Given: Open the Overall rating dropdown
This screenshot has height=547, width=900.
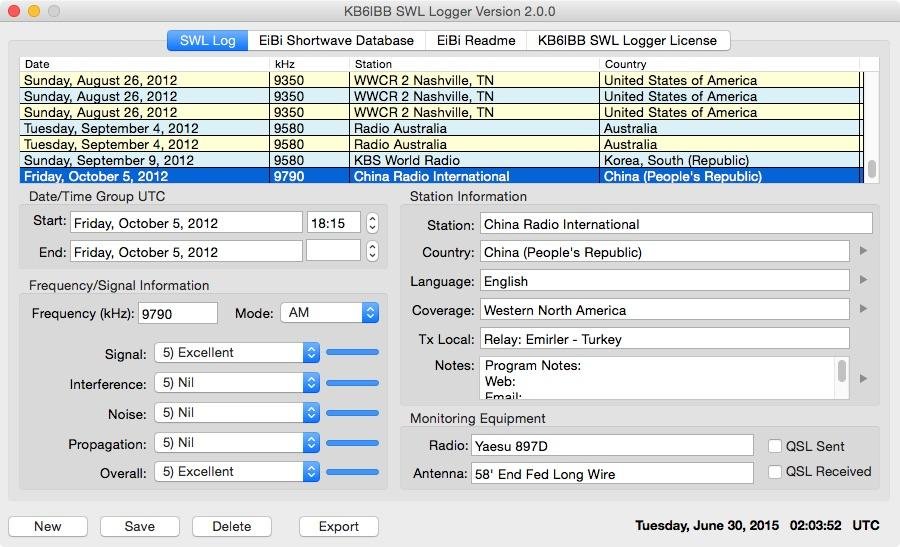Looking at the screenshot, I should pos(236,472).
